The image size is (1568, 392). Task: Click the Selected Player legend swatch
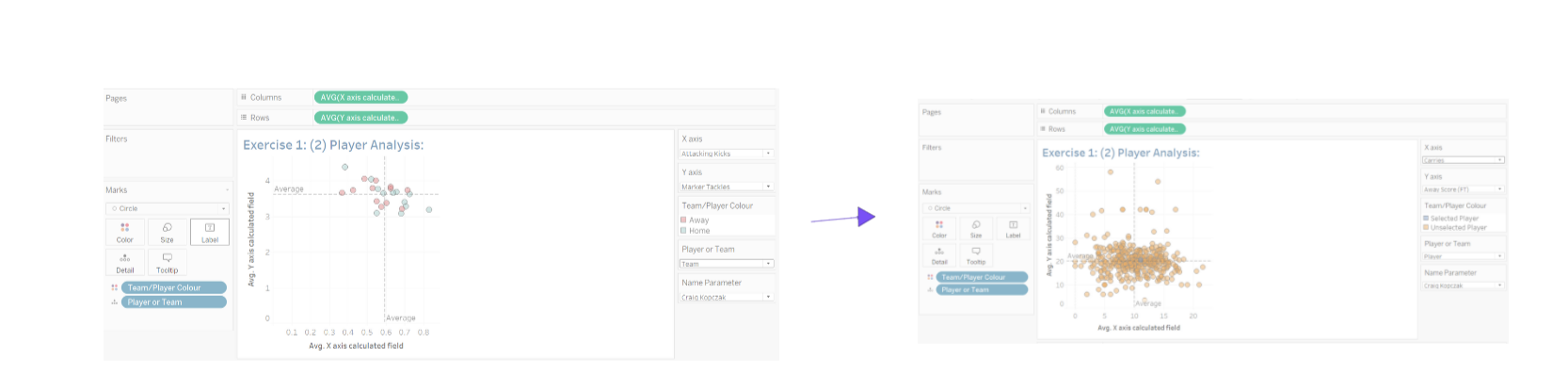(x=1426, y=219)
